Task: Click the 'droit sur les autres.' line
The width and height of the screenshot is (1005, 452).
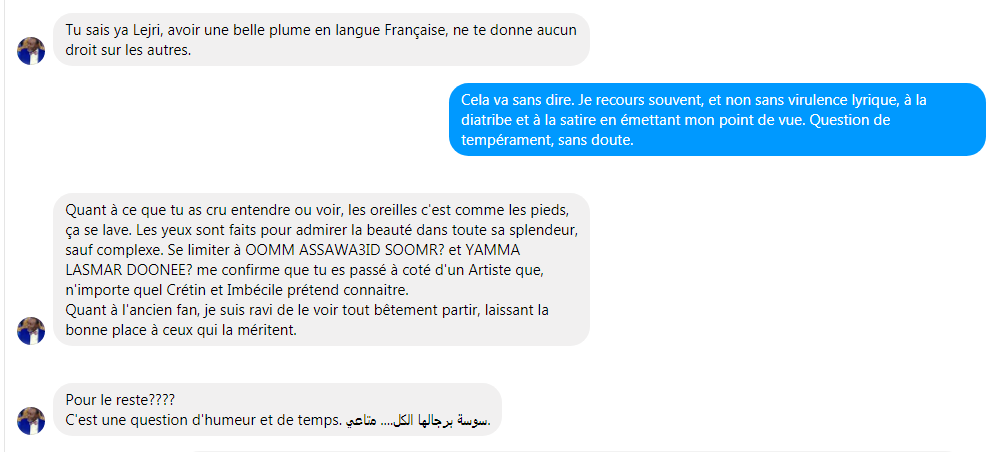Action: tap(128, 51)
